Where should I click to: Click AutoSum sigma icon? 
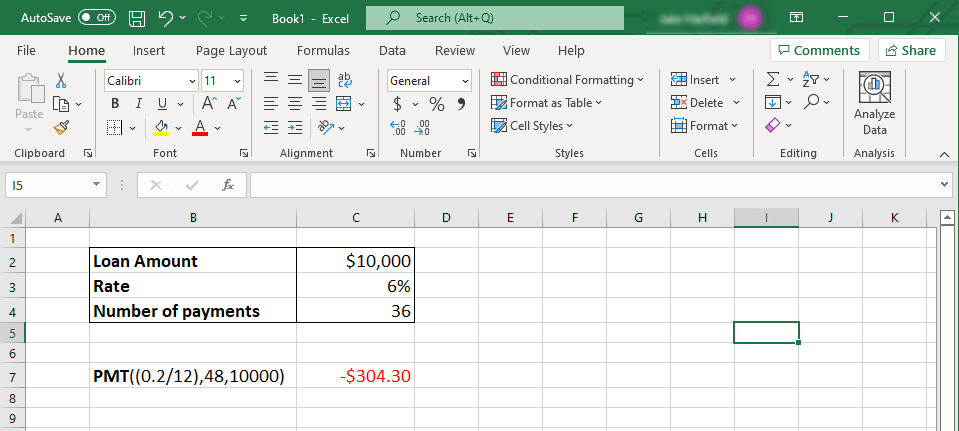[773, 80]
